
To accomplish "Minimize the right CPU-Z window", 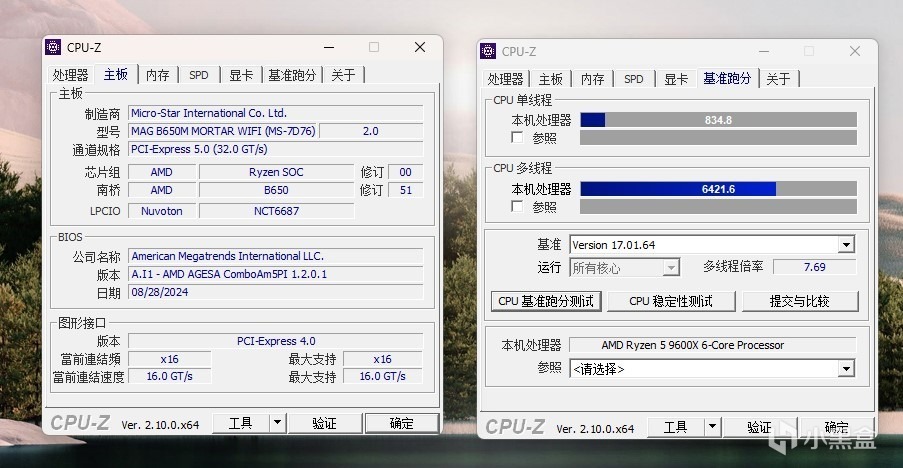I will click(764, 51).
